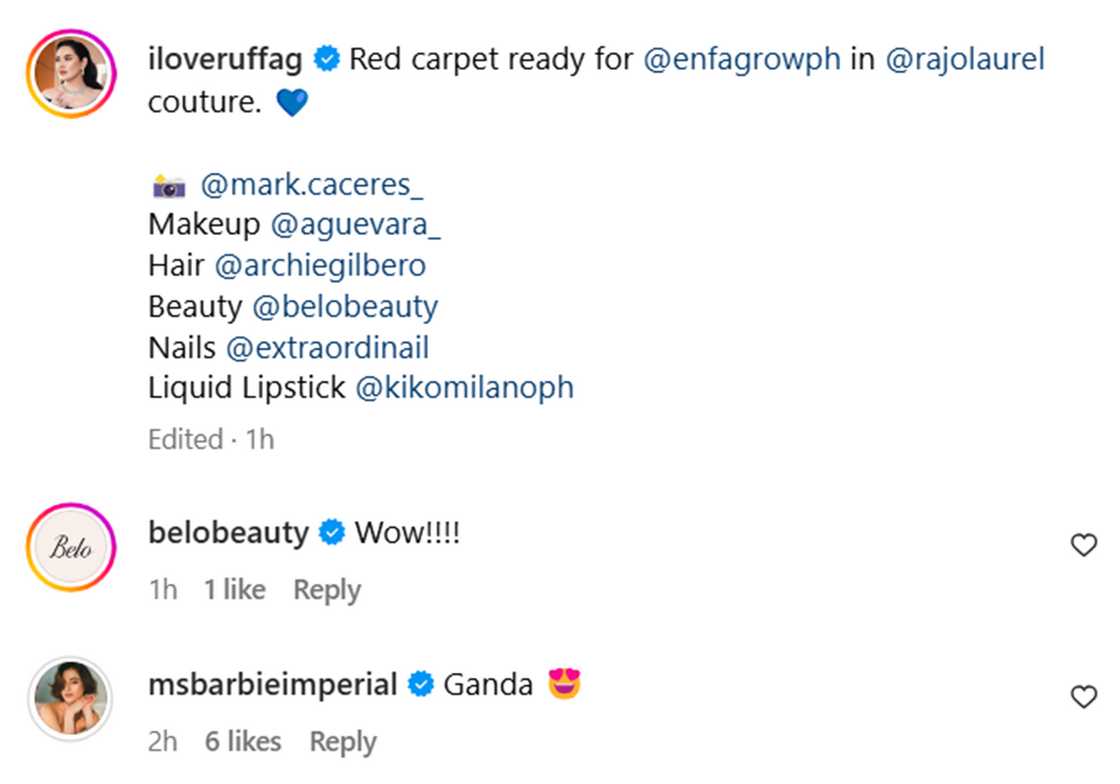Reply to belobeauty's comment
The height and width of the screenshot is (784, 1120).
326,590
